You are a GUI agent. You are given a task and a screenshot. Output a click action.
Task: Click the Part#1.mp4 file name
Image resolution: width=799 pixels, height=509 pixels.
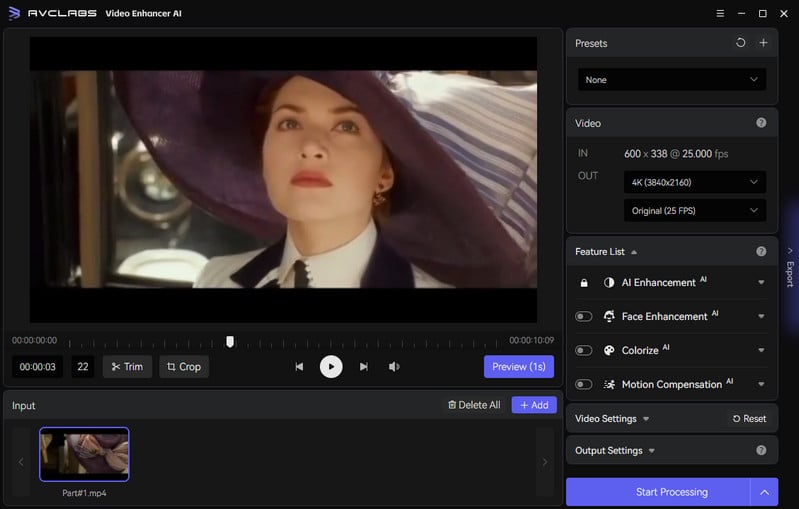coord(84,493)
